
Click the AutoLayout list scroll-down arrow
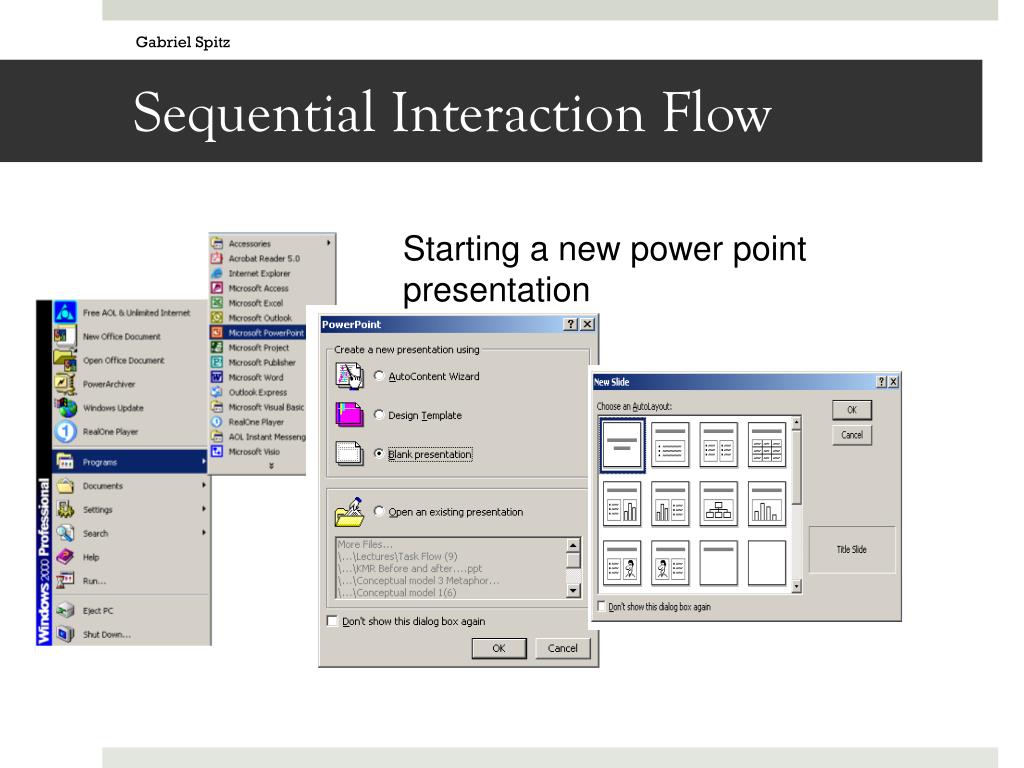click(x=796, y=587)
